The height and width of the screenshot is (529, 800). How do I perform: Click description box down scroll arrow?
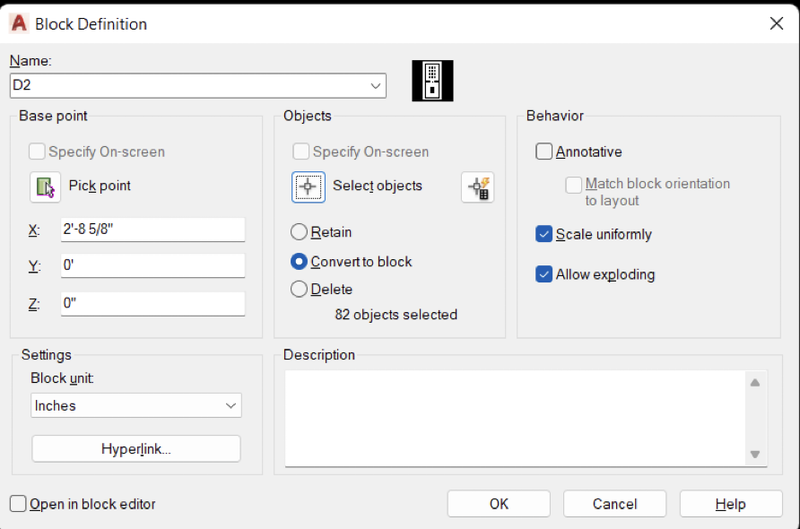pos(755,454)
